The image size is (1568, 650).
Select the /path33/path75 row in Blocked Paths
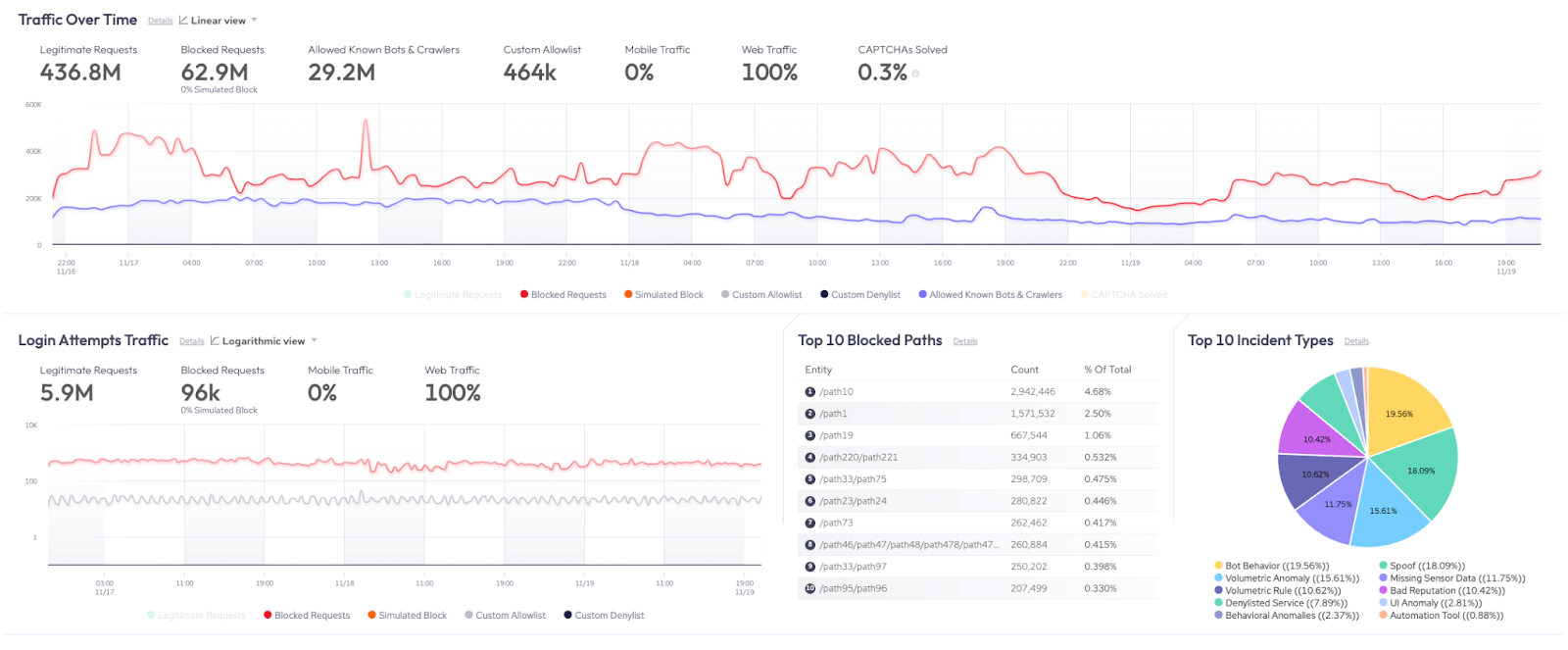[x=853, y=479]
